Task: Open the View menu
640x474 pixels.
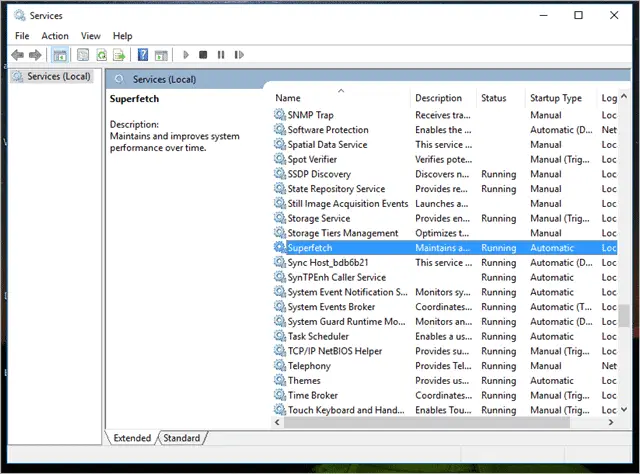Action: [91, 36]
